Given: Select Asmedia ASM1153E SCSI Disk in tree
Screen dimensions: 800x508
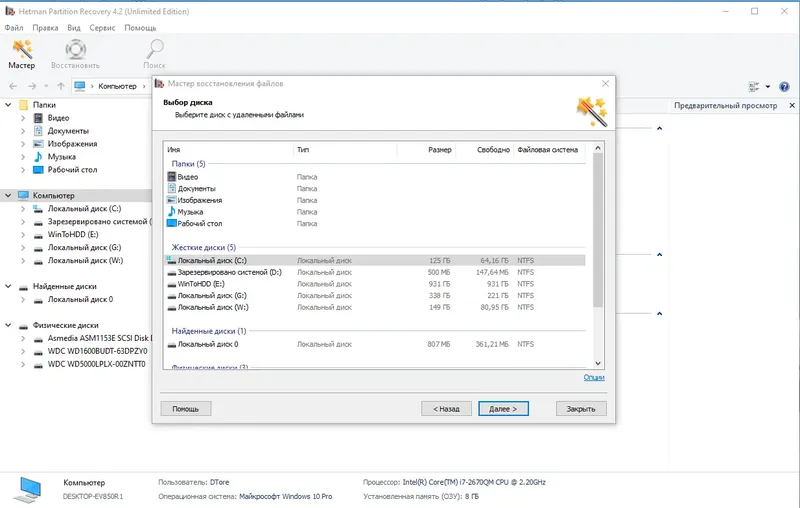Looking at the screenshot, I should point(98,338).
